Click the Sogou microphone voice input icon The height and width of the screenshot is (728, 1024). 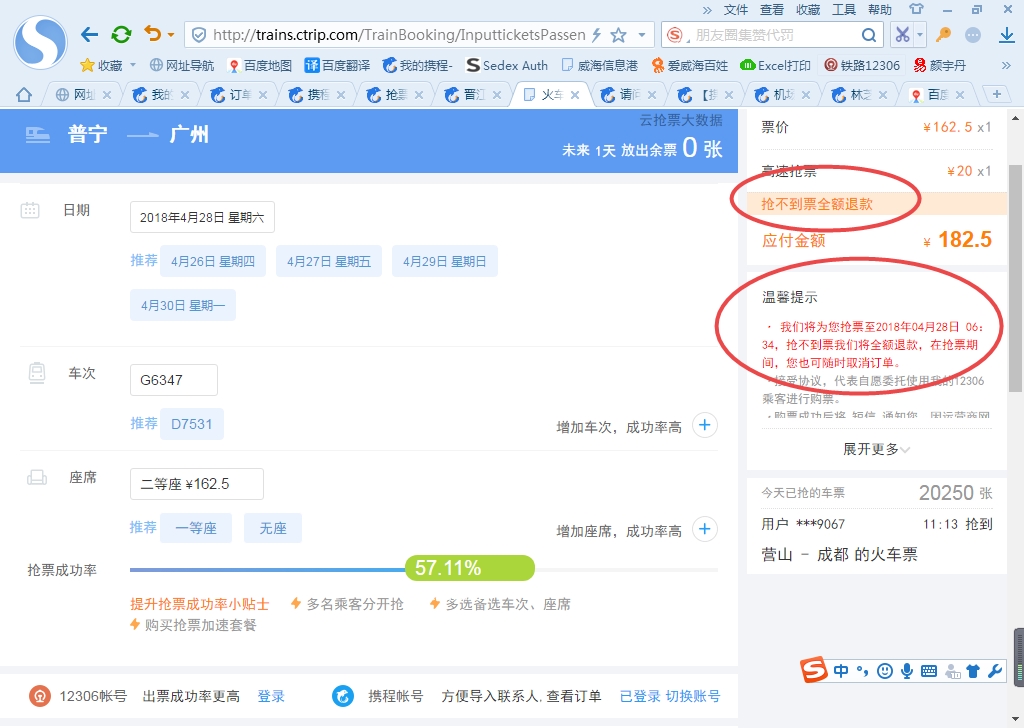[x=907, y=671]
